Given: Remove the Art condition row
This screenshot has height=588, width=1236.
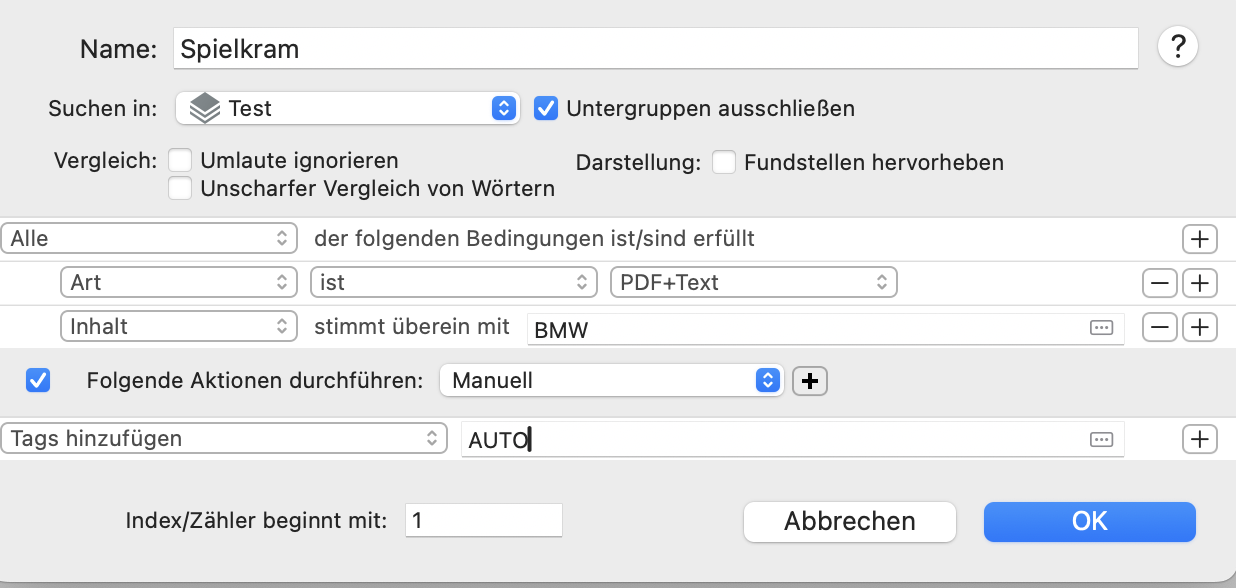Looking at the screenshot, I should [x=1159, y=283].
